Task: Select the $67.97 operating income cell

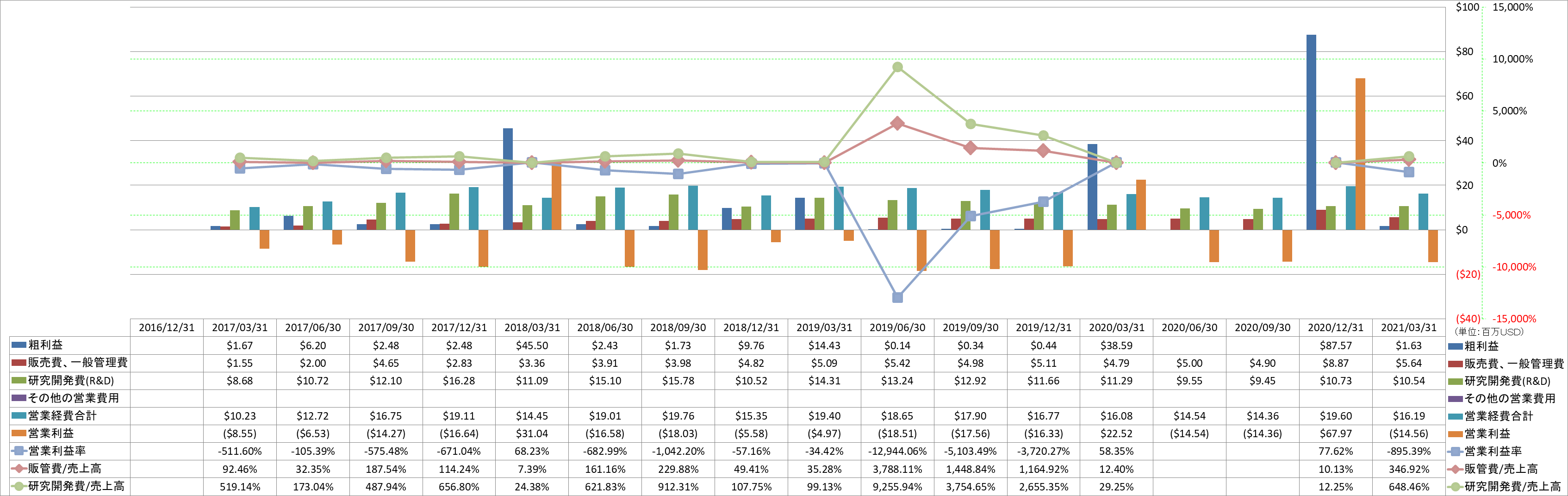Action: pyautogui.click(x=1336, y=433)
